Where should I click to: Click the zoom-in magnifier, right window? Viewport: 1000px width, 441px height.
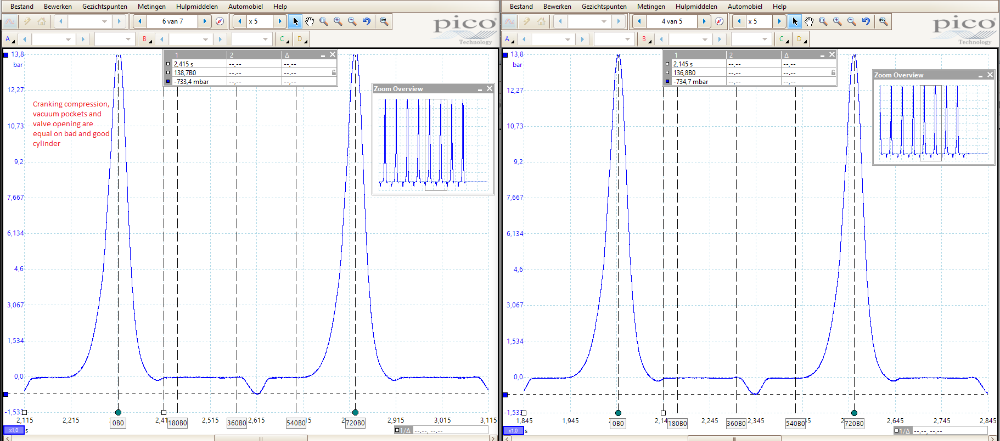click(837, 21)
